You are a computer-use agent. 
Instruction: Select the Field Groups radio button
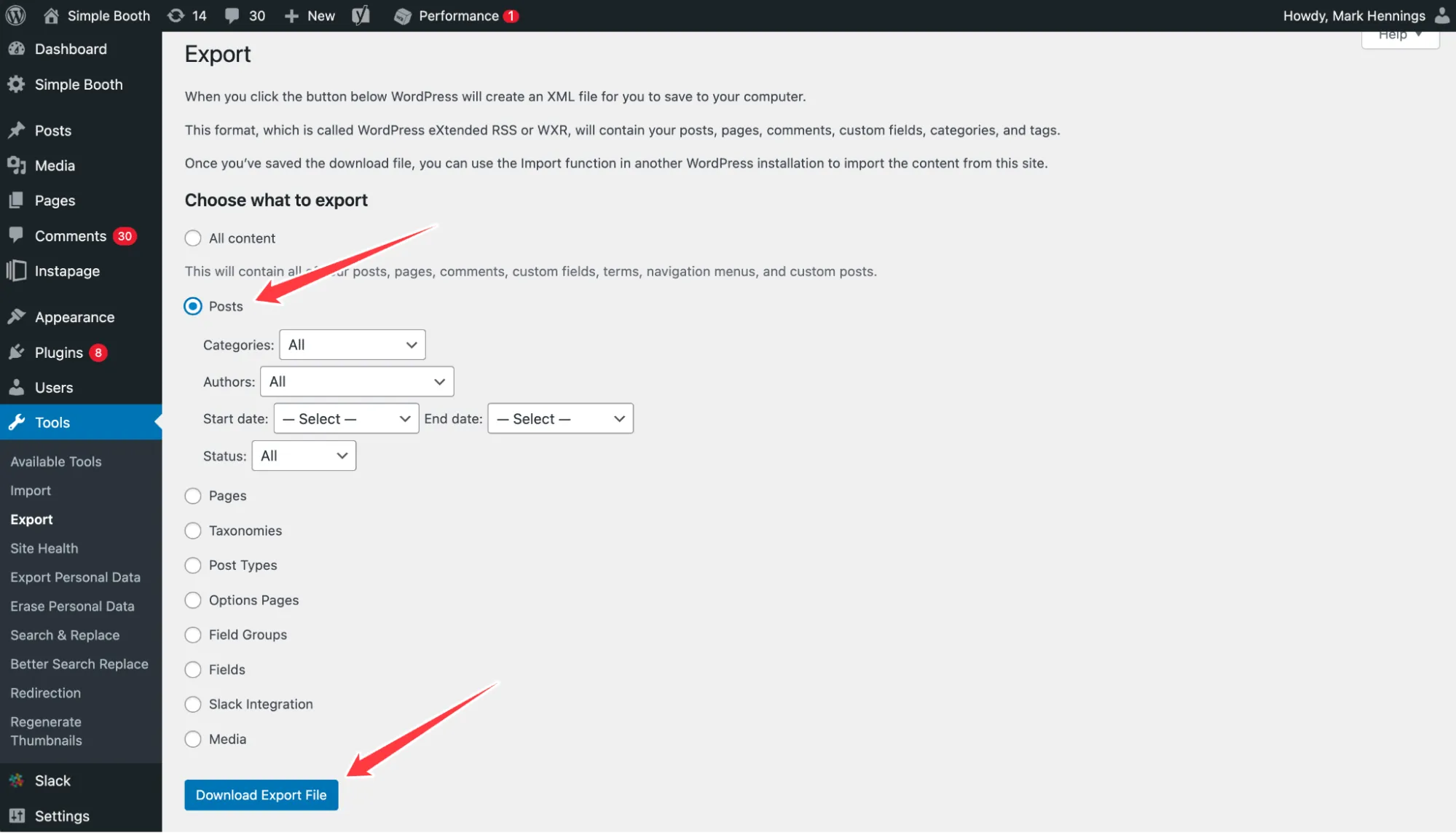[x=193, y=635]
